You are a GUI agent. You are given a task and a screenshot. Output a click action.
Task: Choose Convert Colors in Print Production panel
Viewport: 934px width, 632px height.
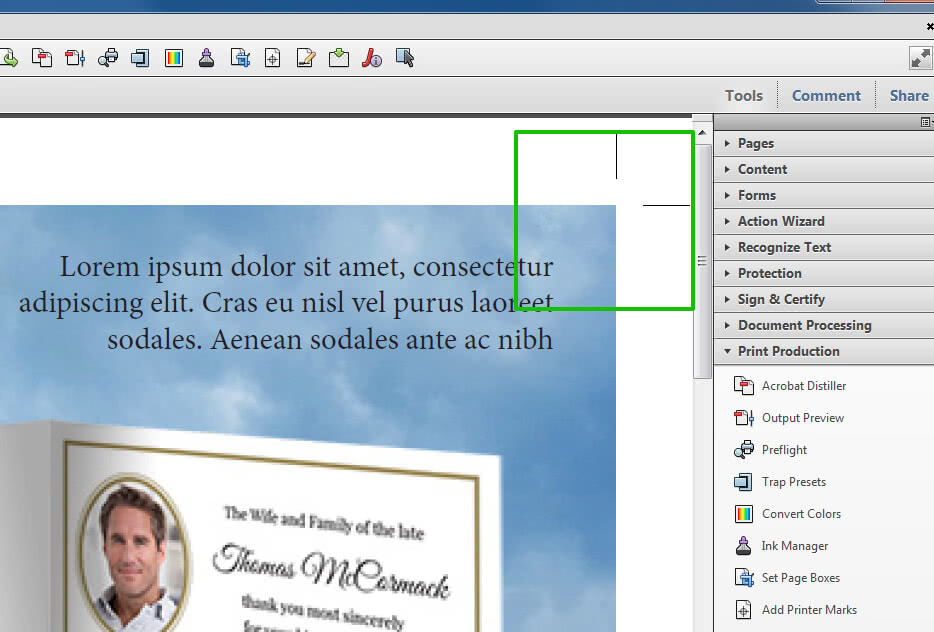click(787, 514)
